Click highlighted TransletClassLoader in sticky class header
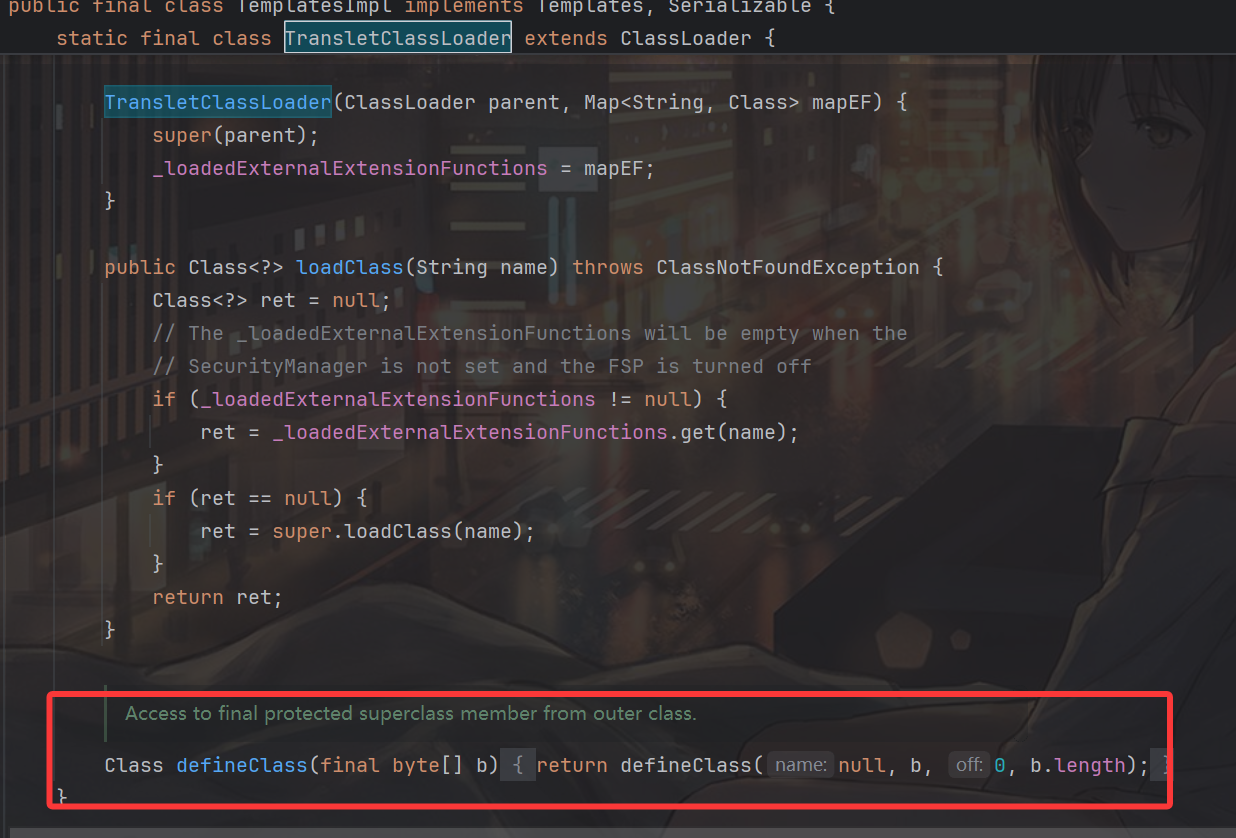1236x838 pixels. tap(398, 39)
